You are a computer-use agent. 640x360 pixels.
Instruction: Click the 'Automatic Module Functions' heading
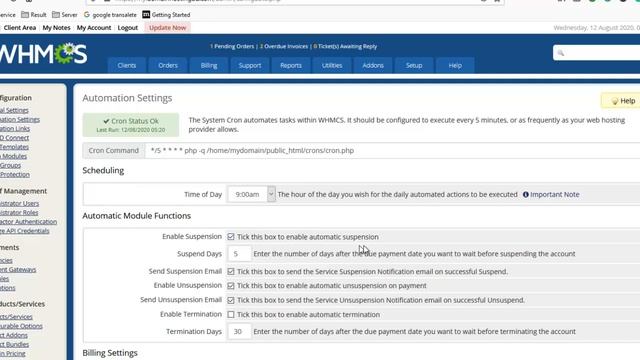click(x=136, y=216)
